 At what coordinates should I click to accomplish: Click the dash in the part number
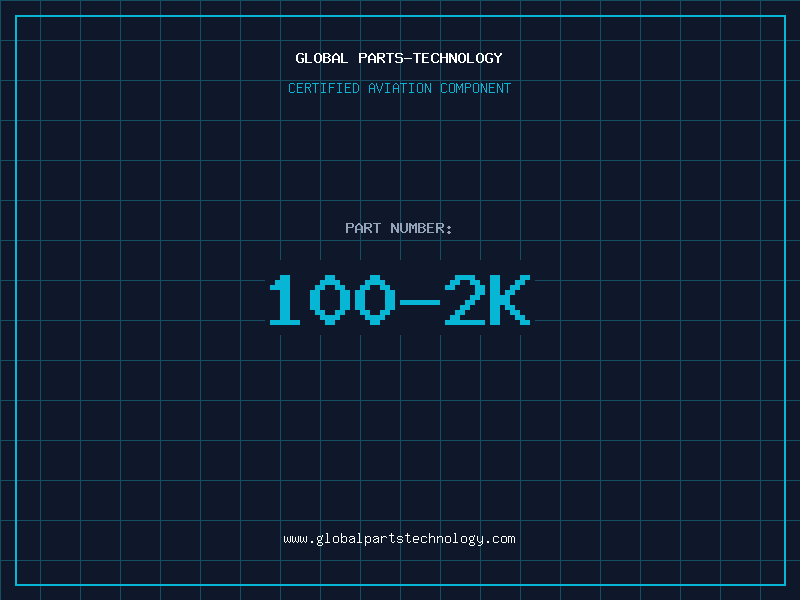(x=421, y=300)
